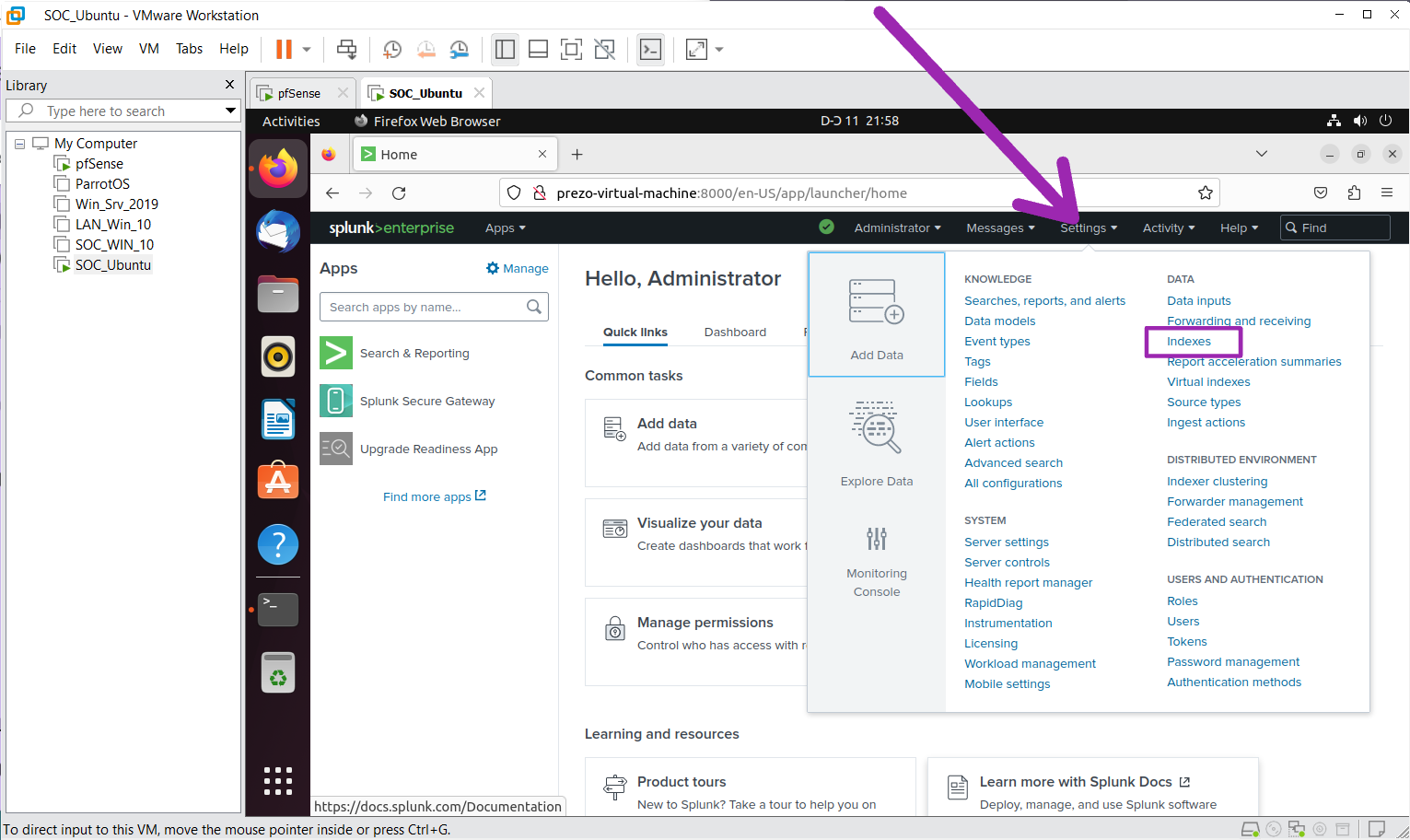This screenshot has width=1410, height=840.
Task: Click the Password management link
Action: point(1233,662)
